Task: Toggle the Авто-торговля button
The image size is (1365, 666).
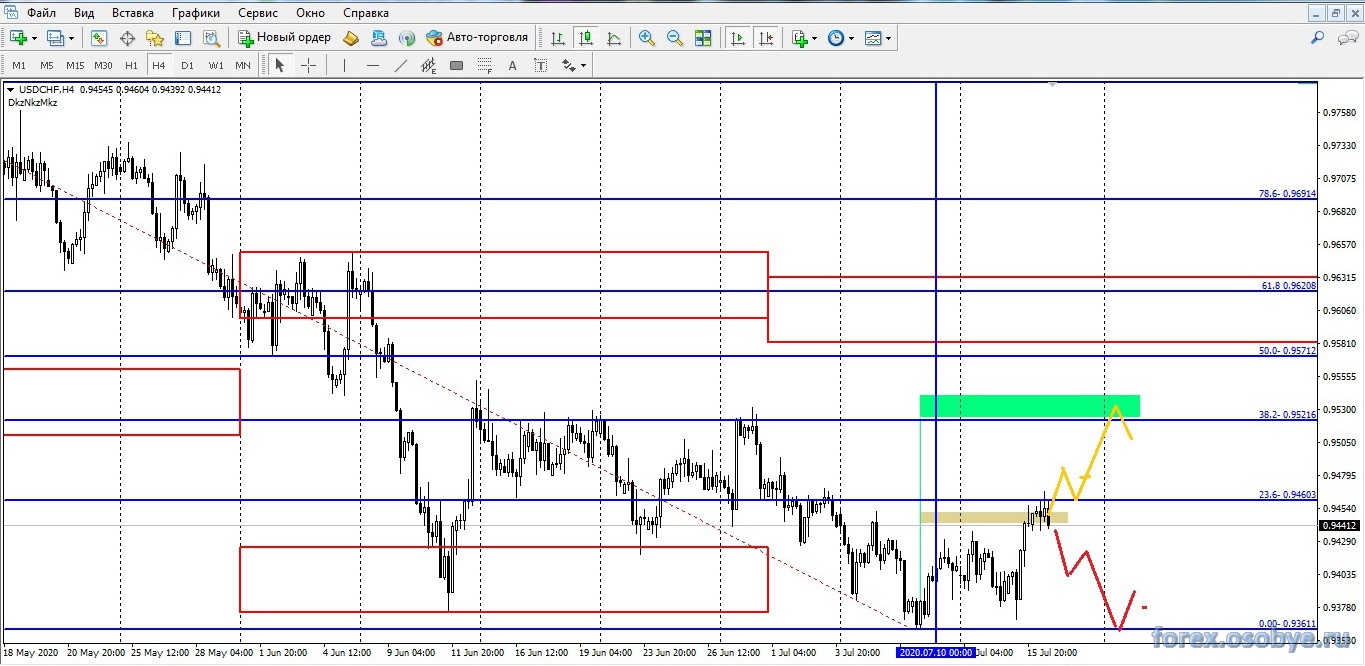Action: click(477, 38)
